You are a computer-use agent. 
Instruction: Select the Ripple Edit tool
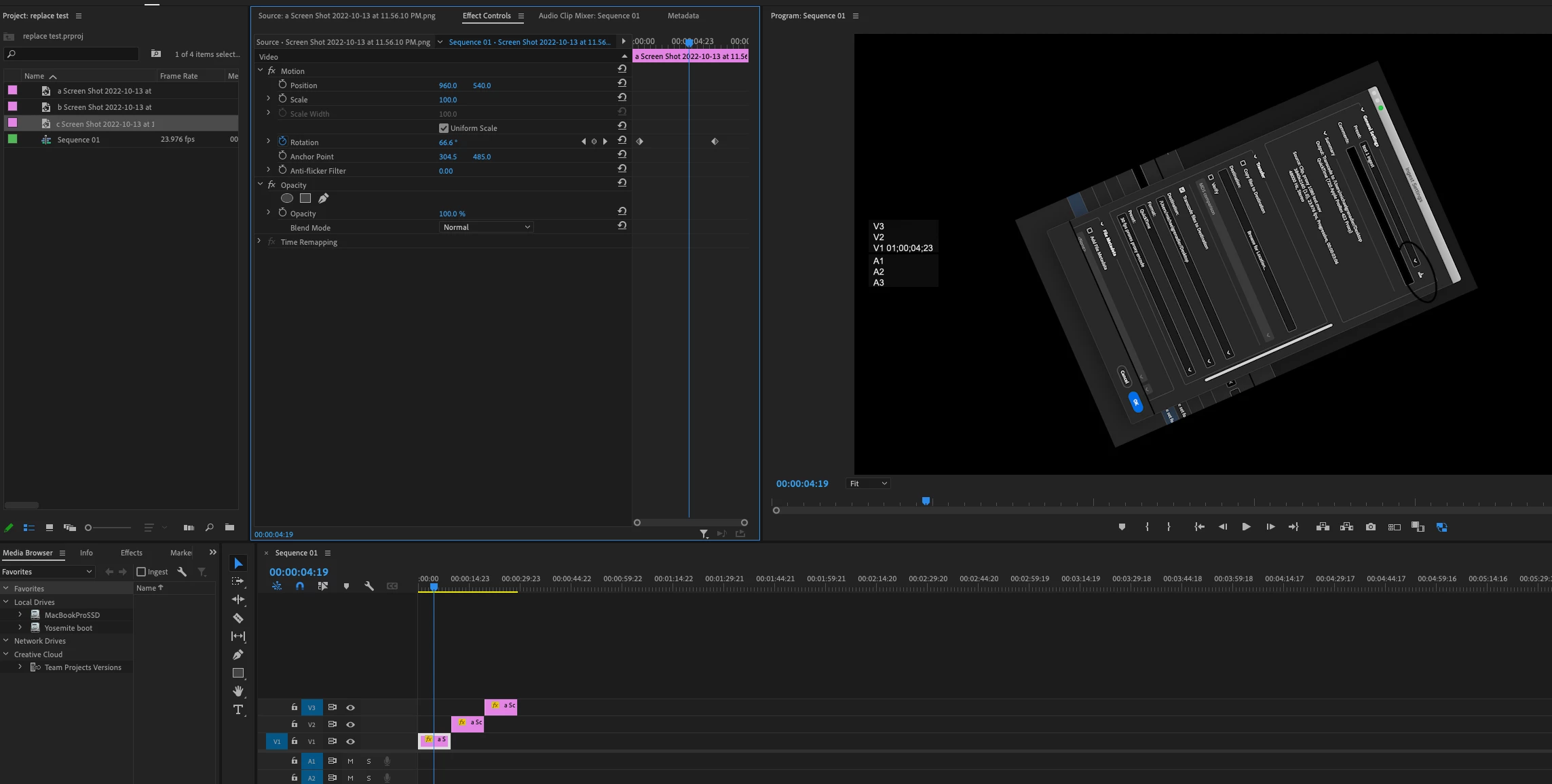(238, 600)
